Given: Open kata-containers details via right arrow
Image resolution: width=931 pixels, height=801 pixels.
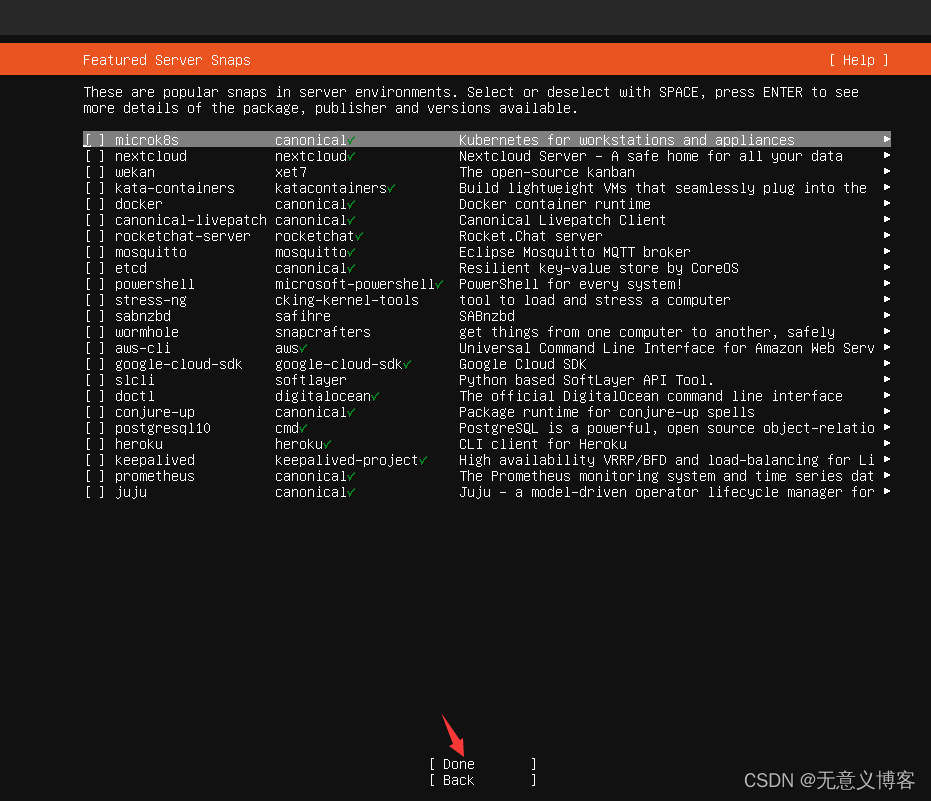Looking at the screenshot, I should coord(886,188).
